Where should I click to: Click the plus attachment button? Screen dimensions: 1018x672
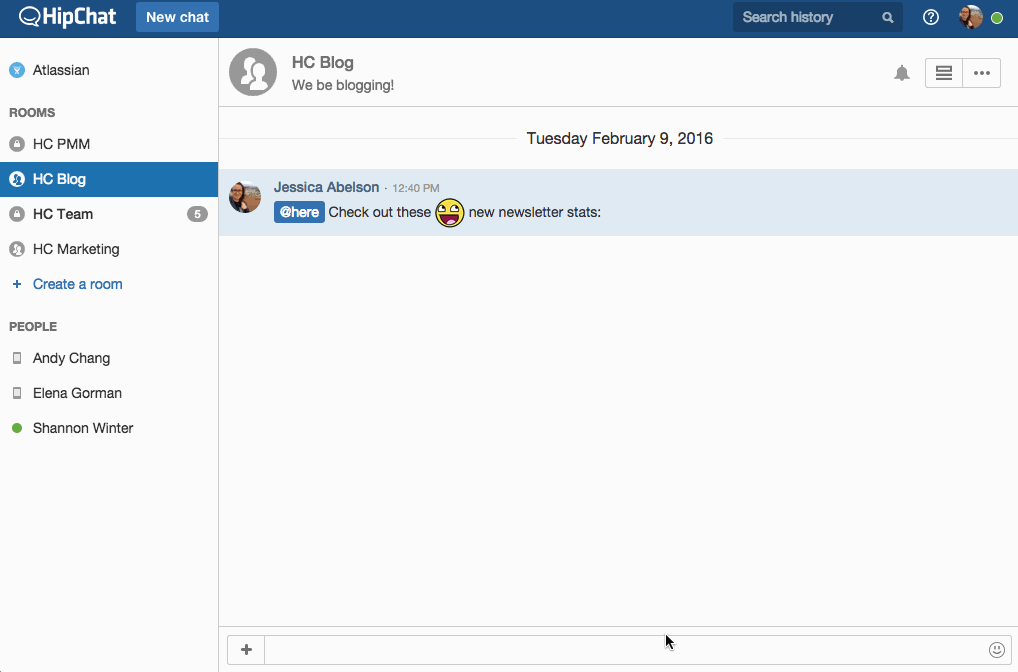[246, 650]
